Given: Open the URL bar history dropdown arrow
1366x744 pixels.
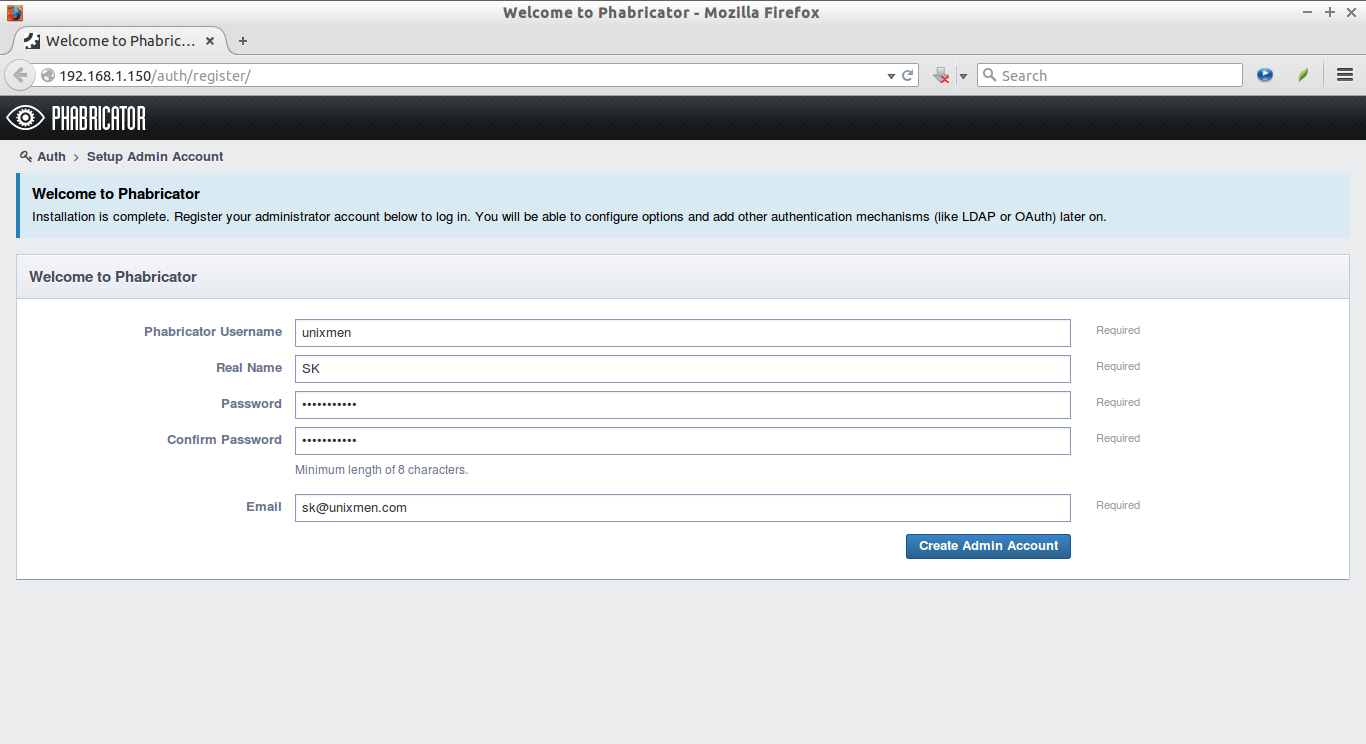Looking at the screenshot, I should click(x=891, y=76).
